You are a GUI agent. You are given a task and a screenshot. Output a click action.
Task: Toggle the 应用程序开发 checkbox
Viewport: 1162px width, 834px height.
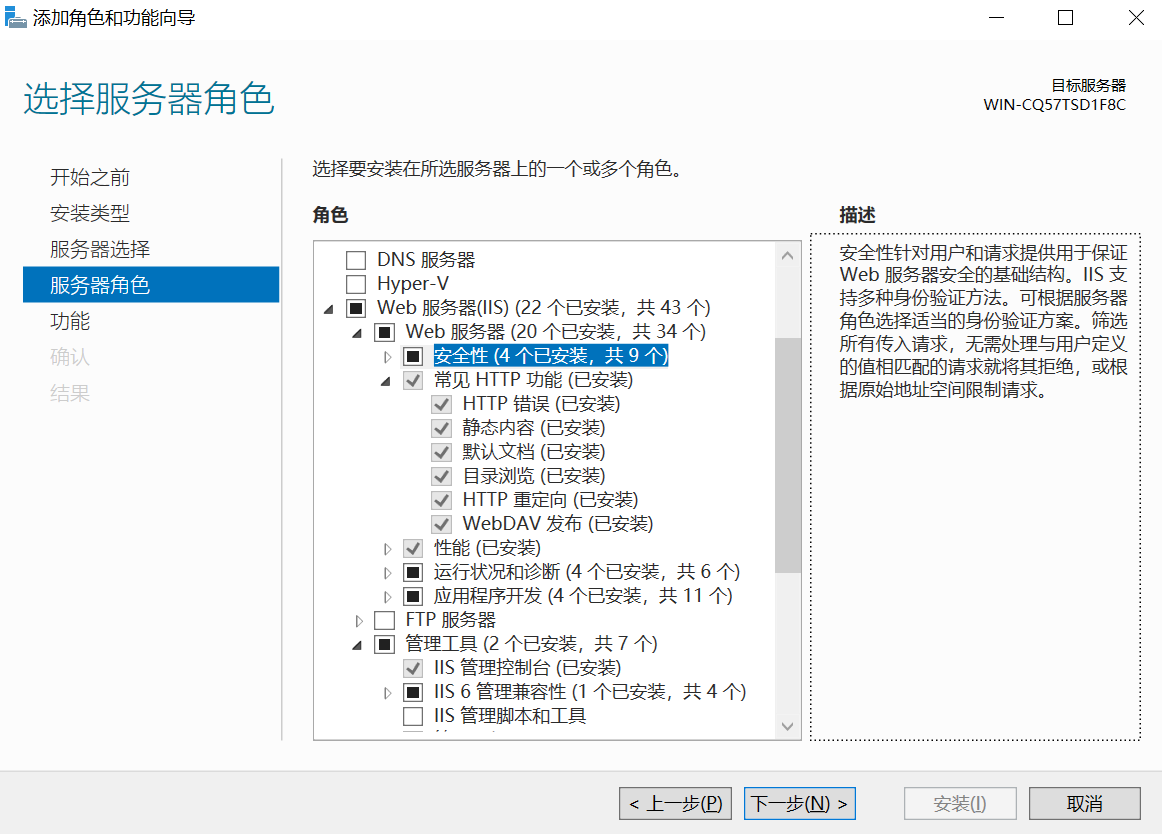pyautogui.click(x=413, y=596)
